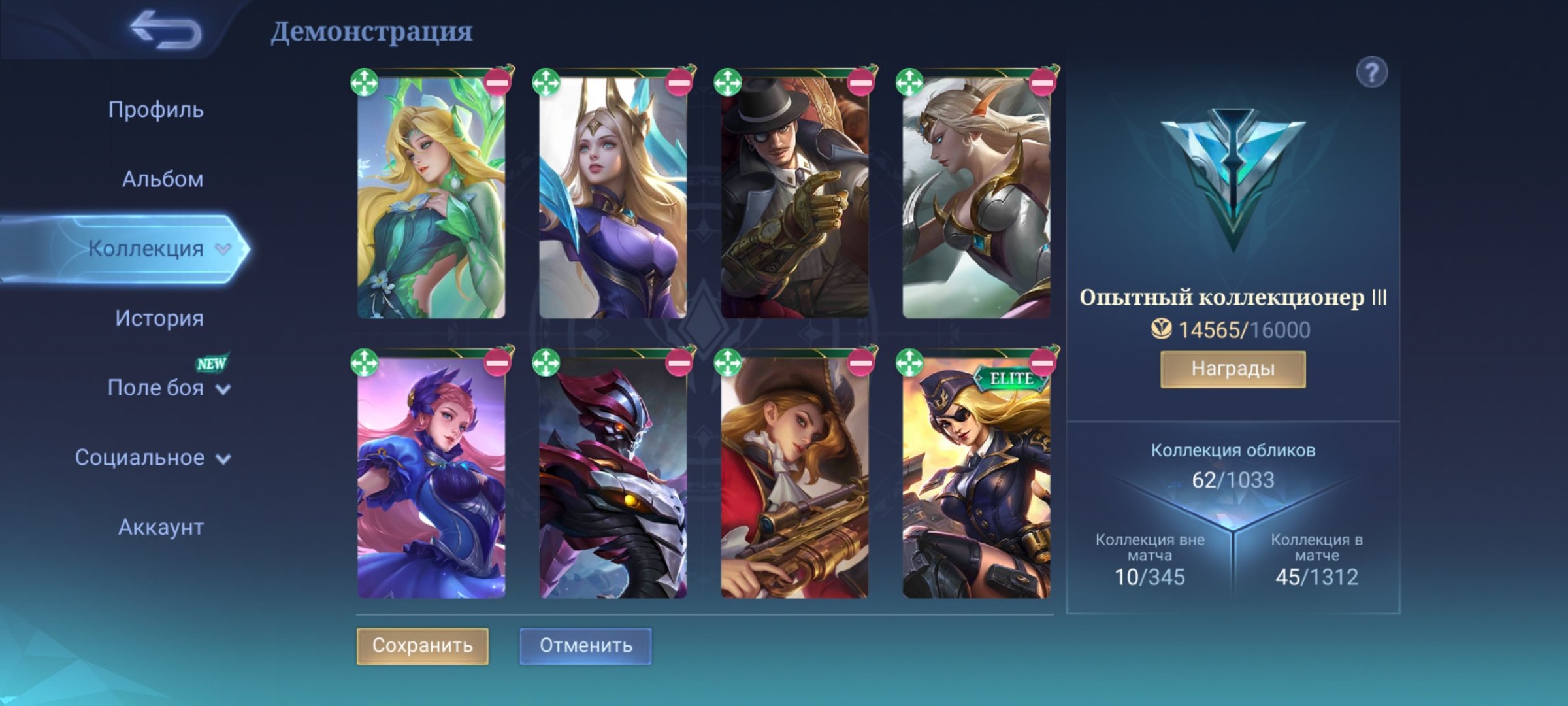This screenshot has height=706, width=1568.
Task: Click the Отменить button
Action: pyautogui.click(x=586, y=646)
